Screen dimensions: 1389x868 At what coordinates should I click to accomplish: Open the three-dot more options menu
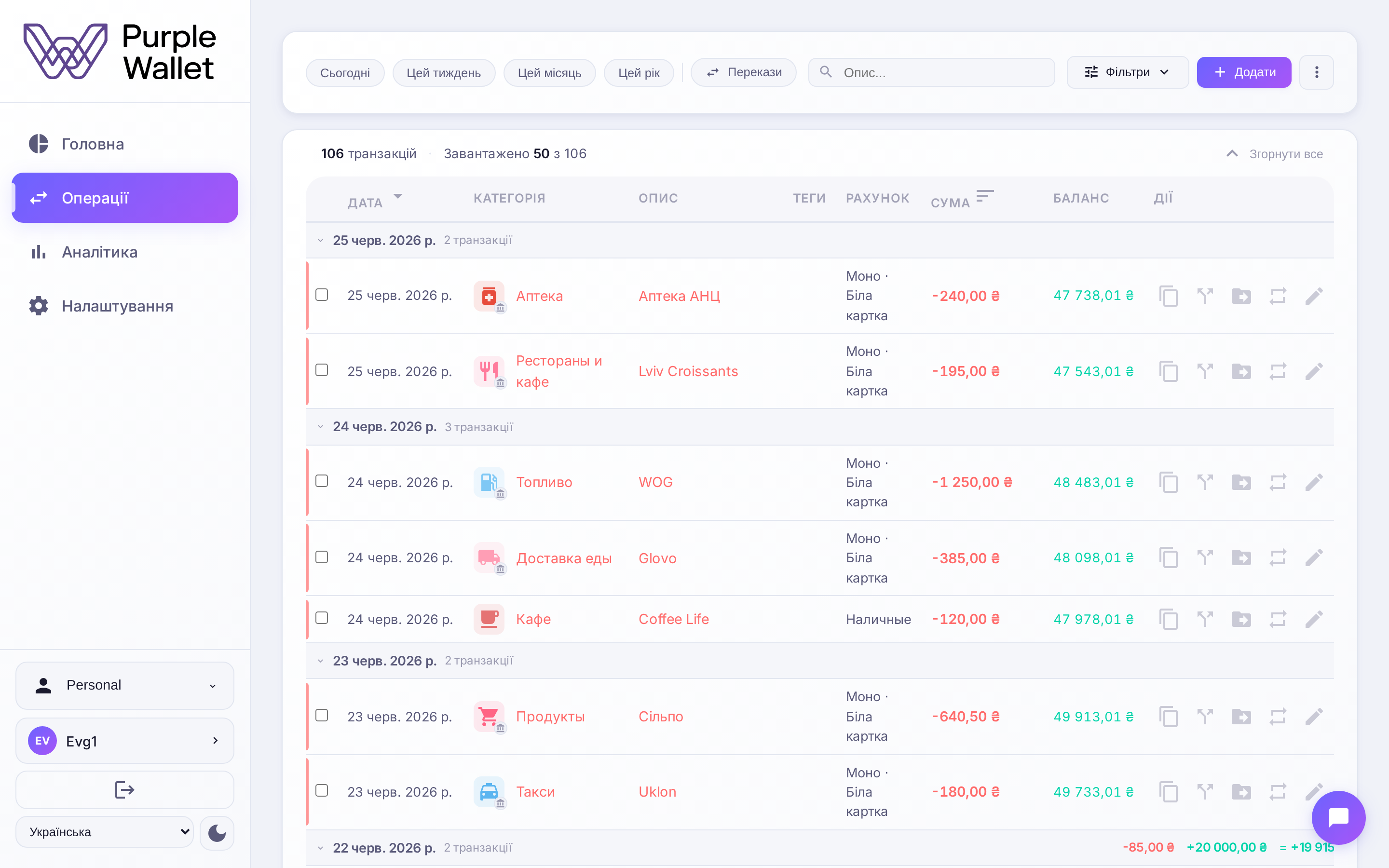[1317, 72]
